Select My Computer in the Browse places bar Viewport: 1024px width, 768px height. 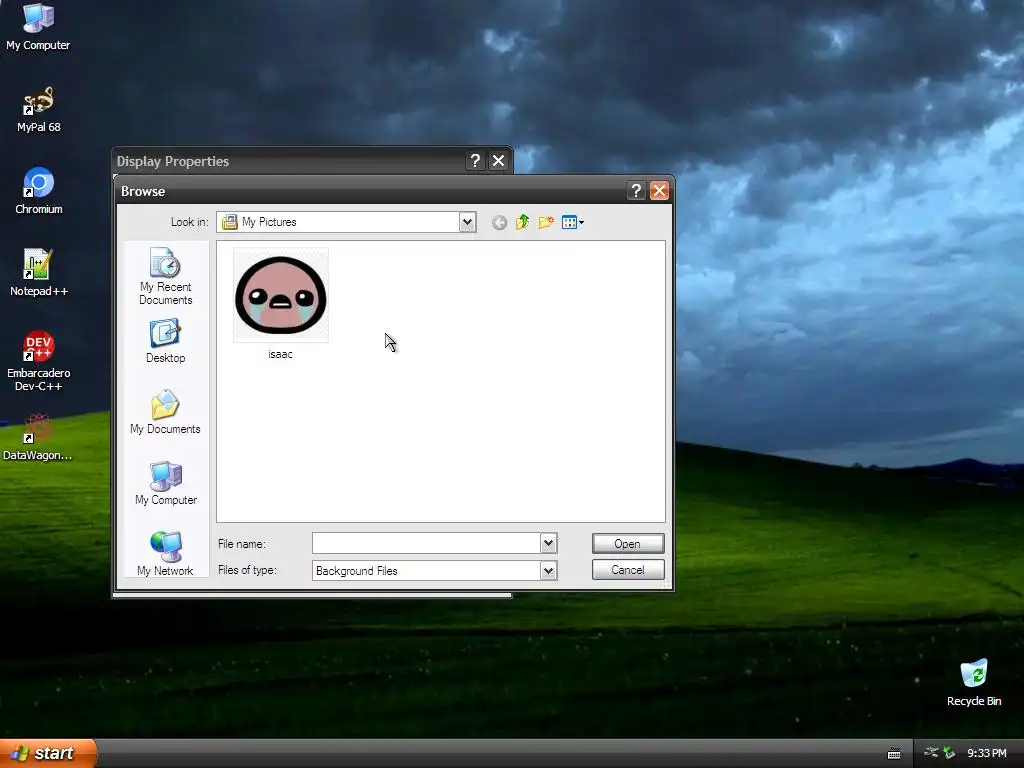click(x=165, y=483)
